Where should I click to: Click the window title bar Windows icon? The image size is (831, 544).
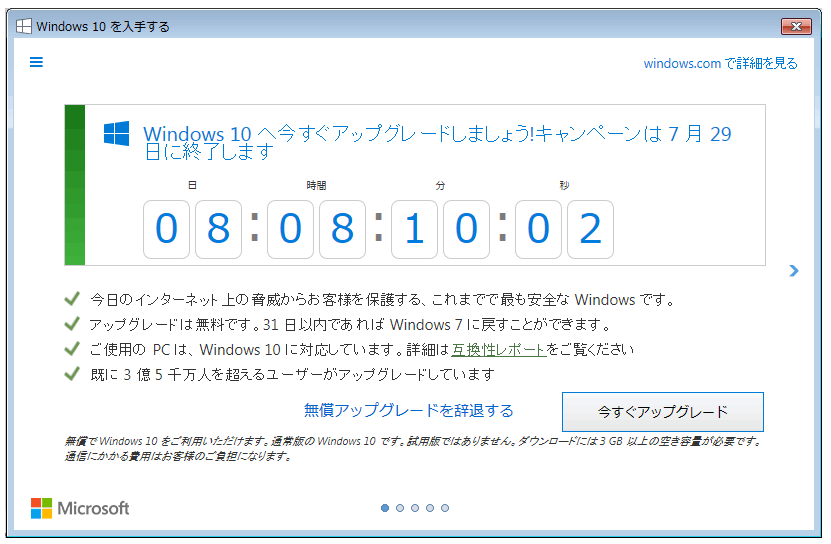pos(24,27)
